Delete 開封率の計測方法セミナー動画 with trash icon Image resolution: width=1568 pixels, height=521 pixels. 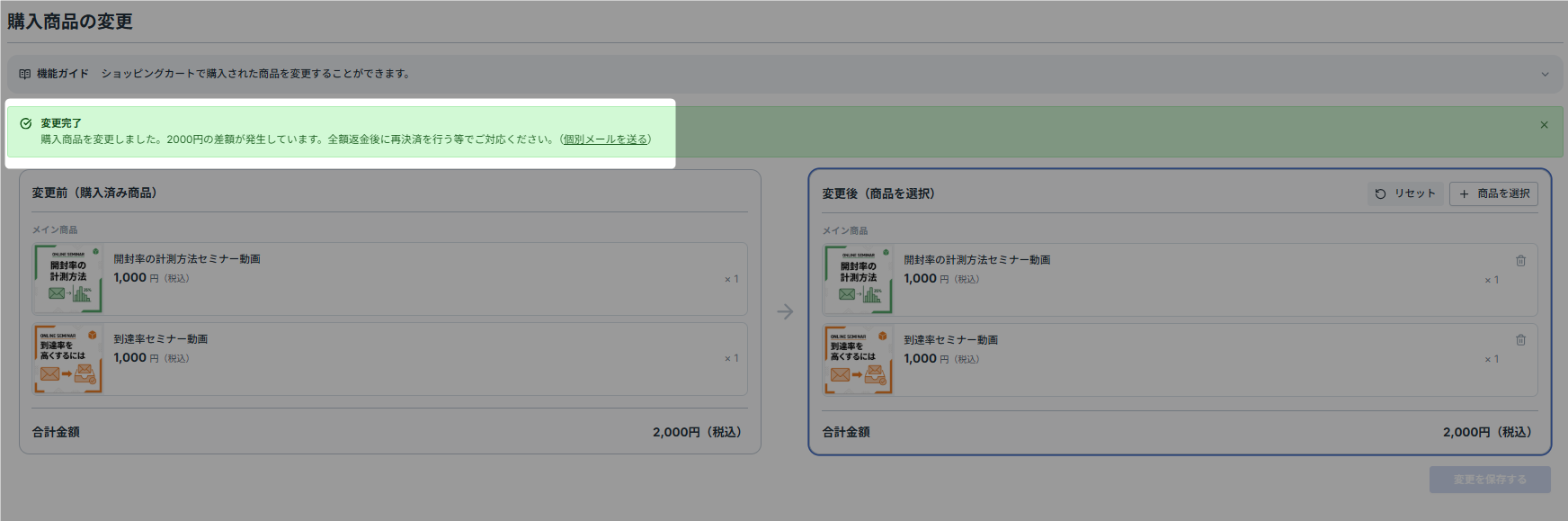point(1520,261)
